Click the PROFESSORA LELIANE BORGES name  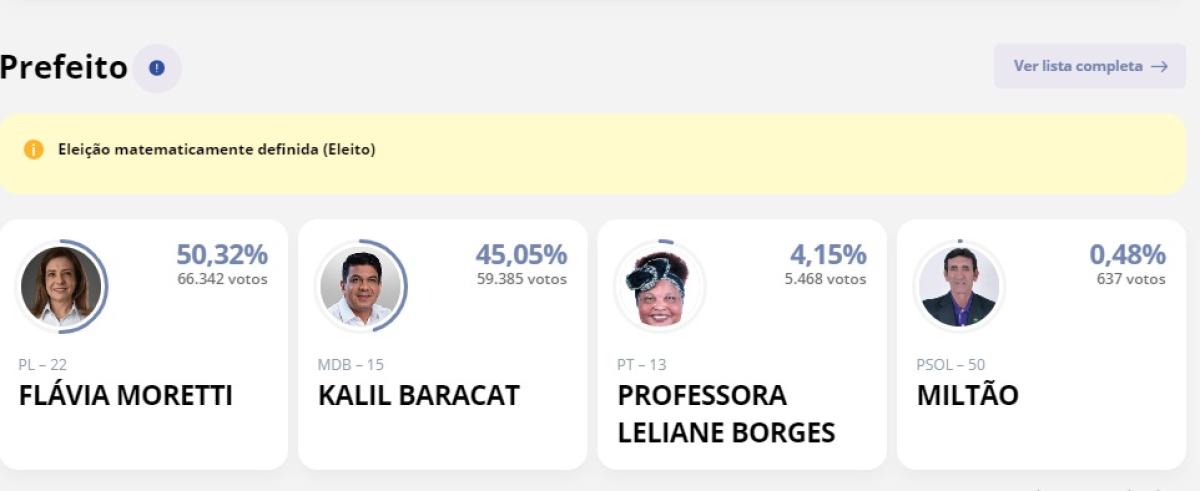pos(726,414)
